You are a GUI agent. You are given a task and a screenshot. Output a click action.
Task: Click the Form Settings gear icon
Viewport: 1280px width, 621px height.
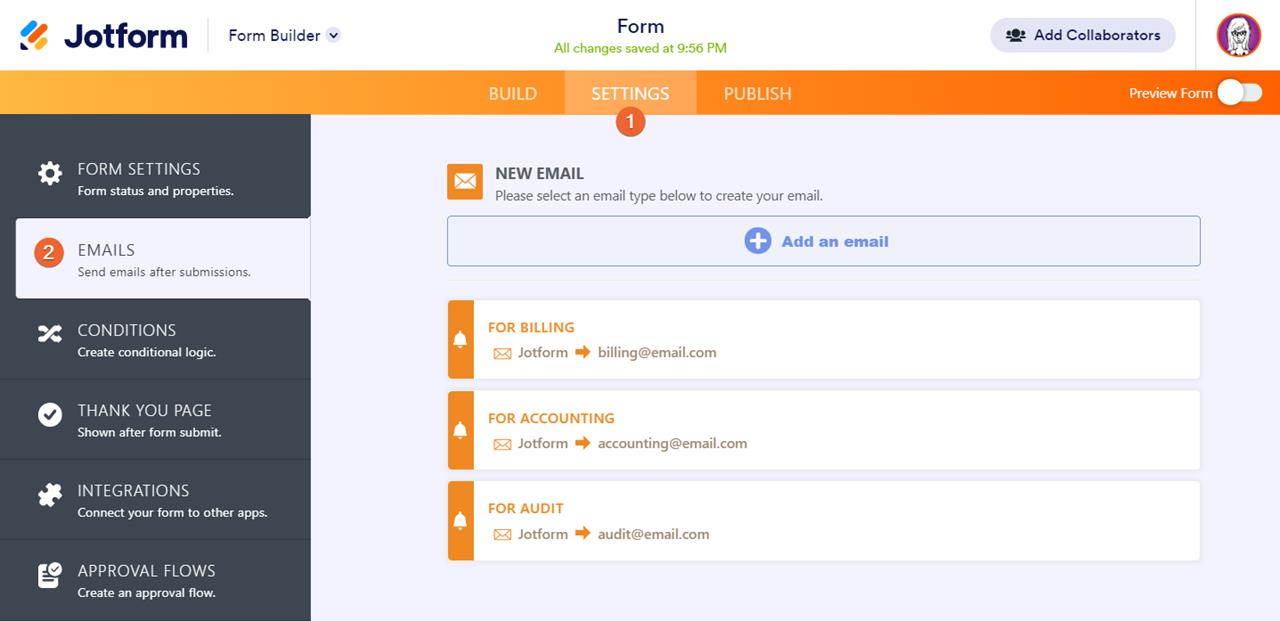pyautogui.click(x=50, y=173)
